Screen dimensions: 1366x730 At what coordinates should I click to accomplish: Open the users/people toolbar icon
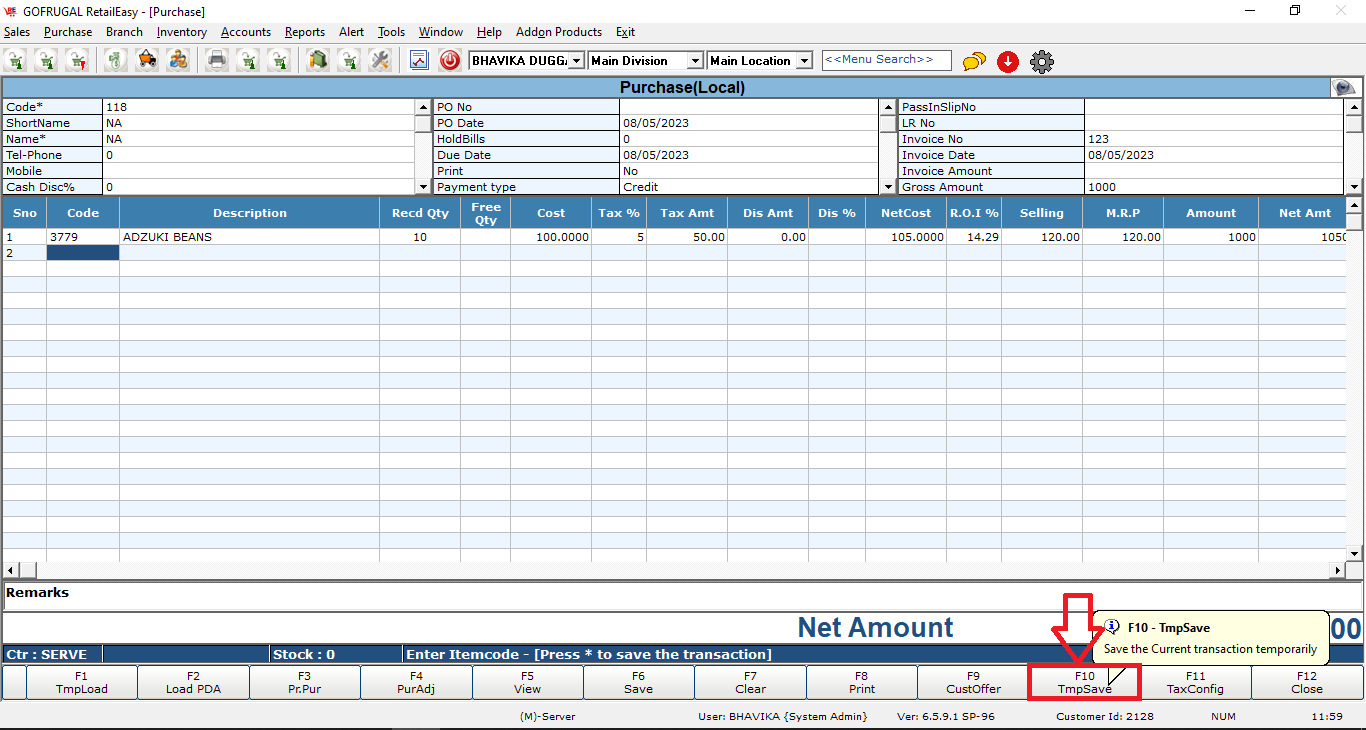click(x=178, y=60)
